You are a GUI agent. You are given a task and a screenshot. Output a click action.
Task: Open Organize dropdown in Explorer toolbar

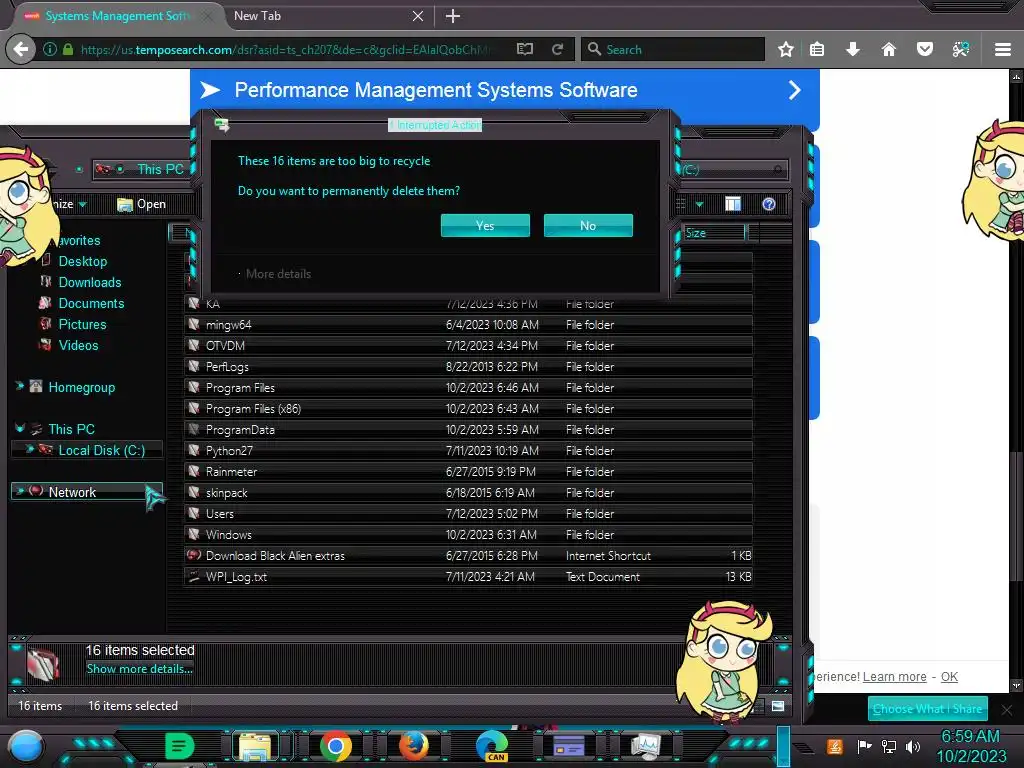click(x=69, y=204)
